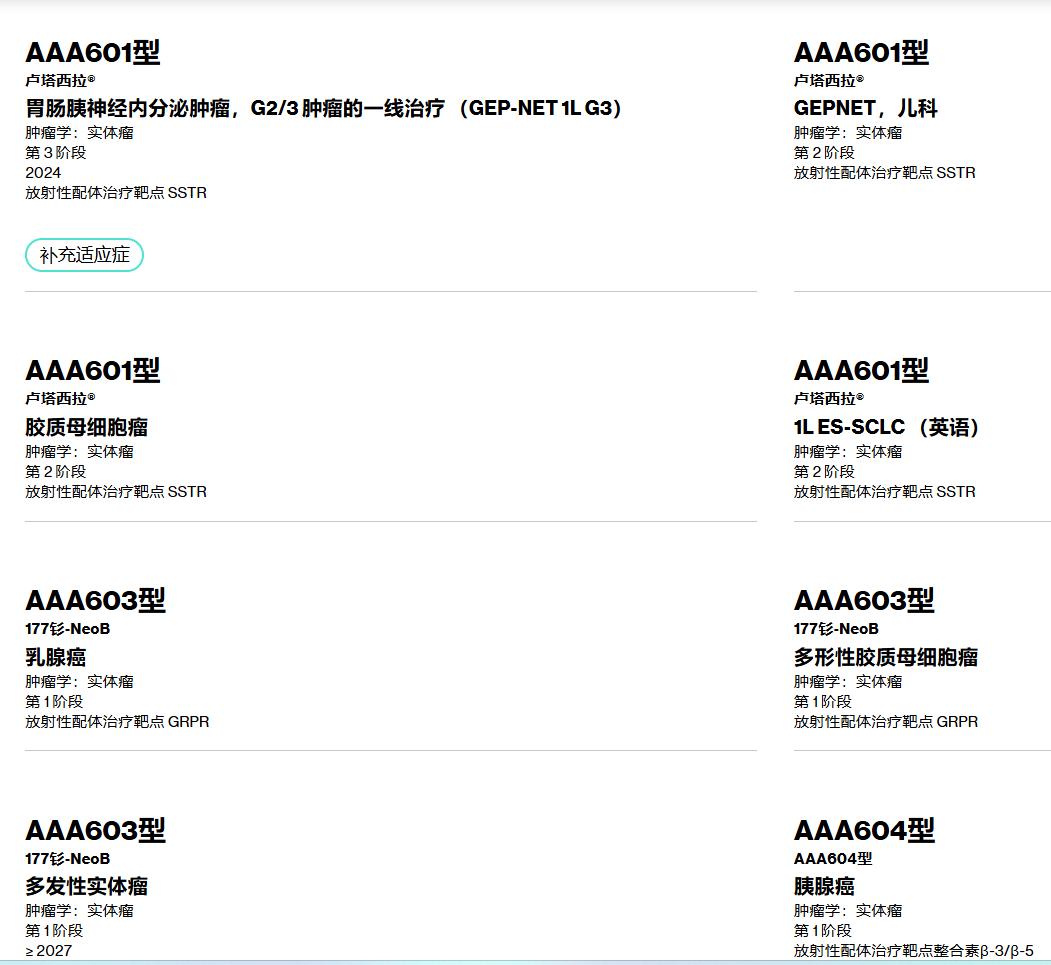Click the AAA603型 heading above 乳腺癌
The image size is (1051, 965).
[95, 600]
